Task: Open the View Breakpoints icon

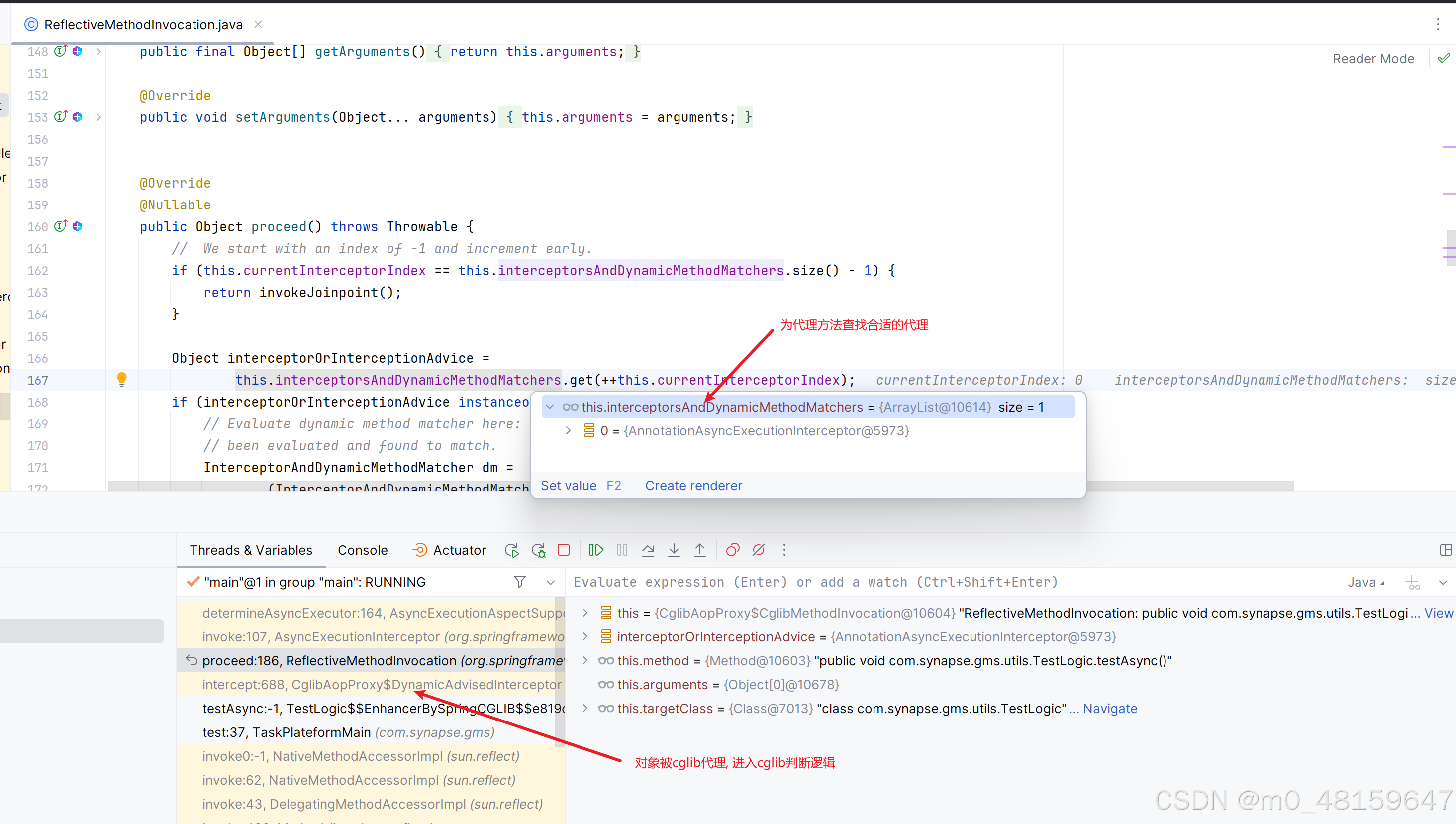Action: click(x=733, y=550)
